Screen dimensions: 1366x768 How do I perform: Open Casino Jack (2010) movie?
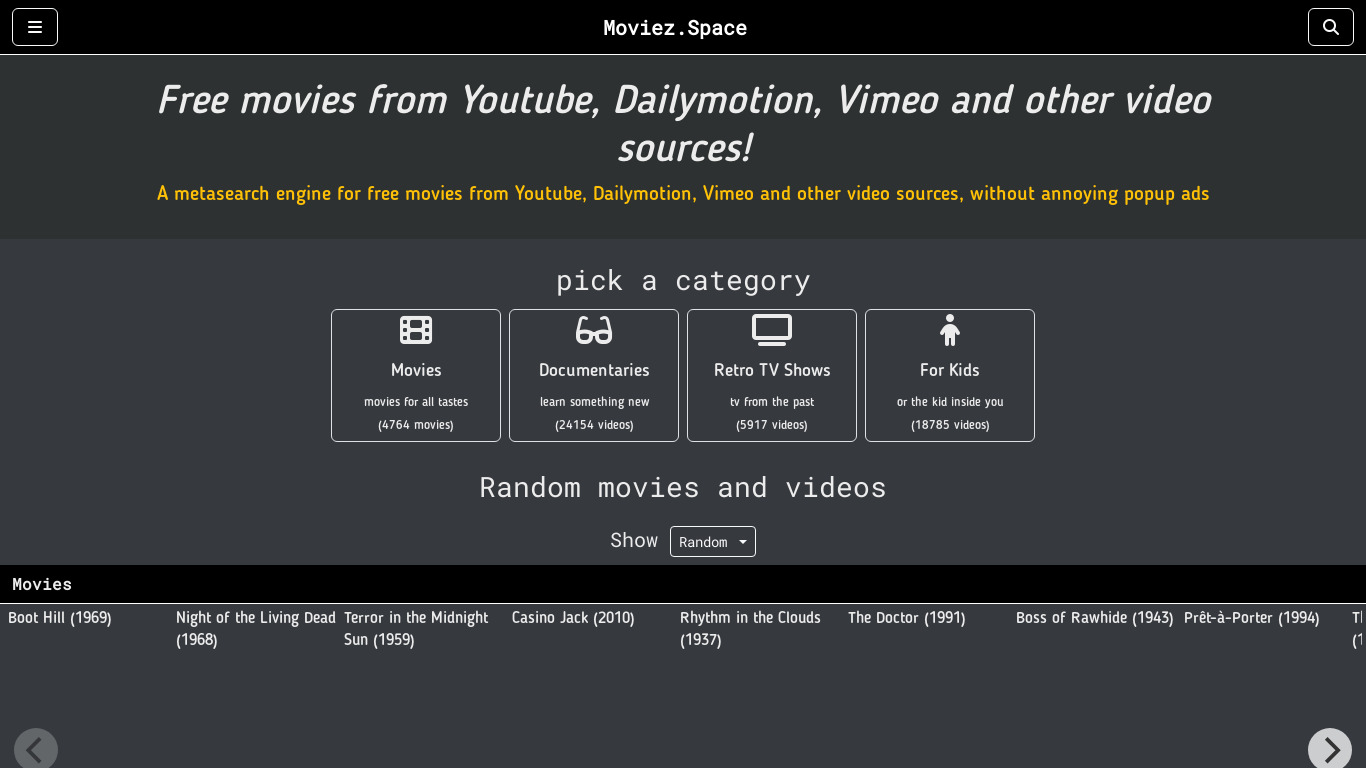tap(573, 618)
